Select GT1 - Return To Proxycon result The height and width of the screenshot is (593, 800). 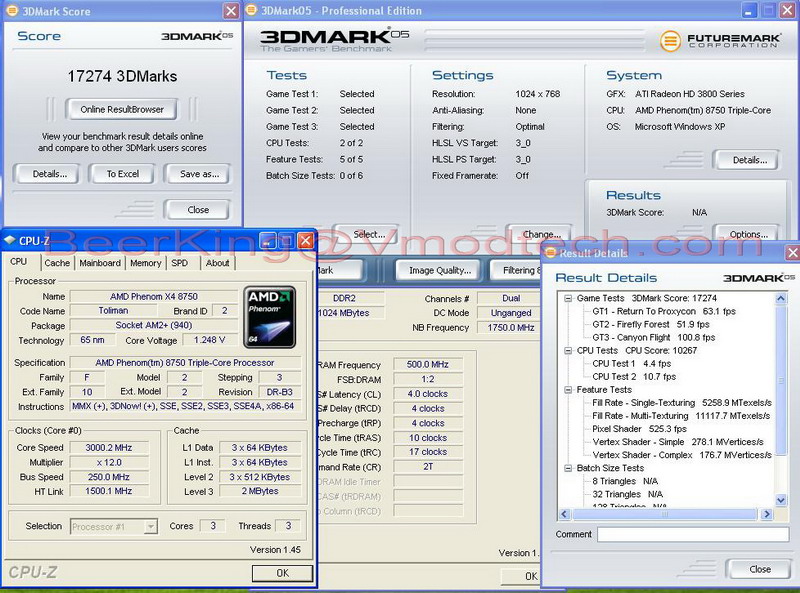pos(664,311)
